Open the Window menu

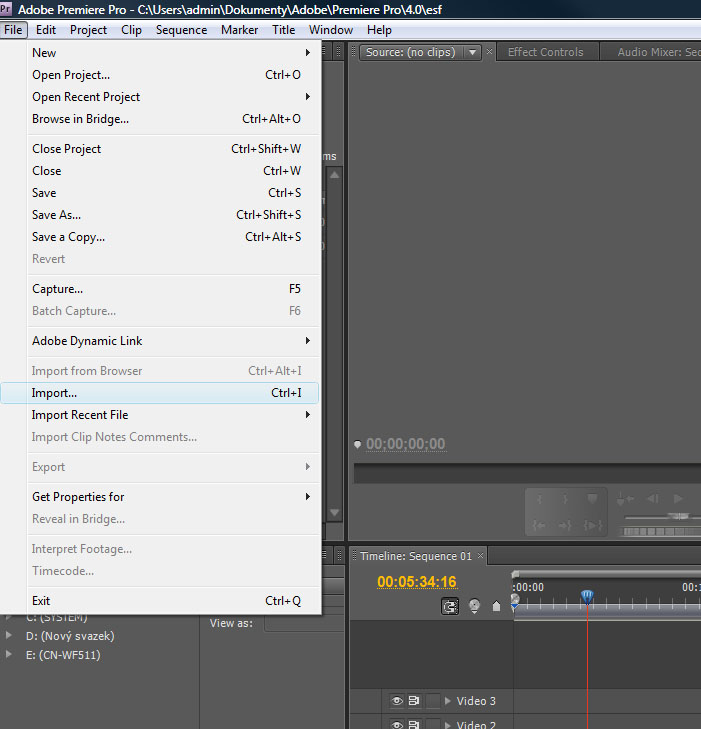click(x=331, y=30)
